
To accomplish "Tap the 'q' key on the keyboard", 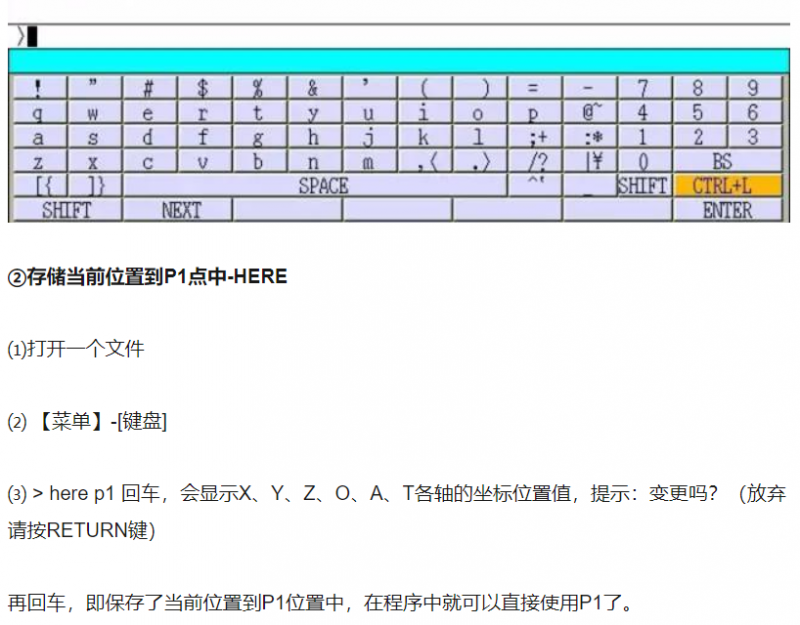I will coord(39,112).
